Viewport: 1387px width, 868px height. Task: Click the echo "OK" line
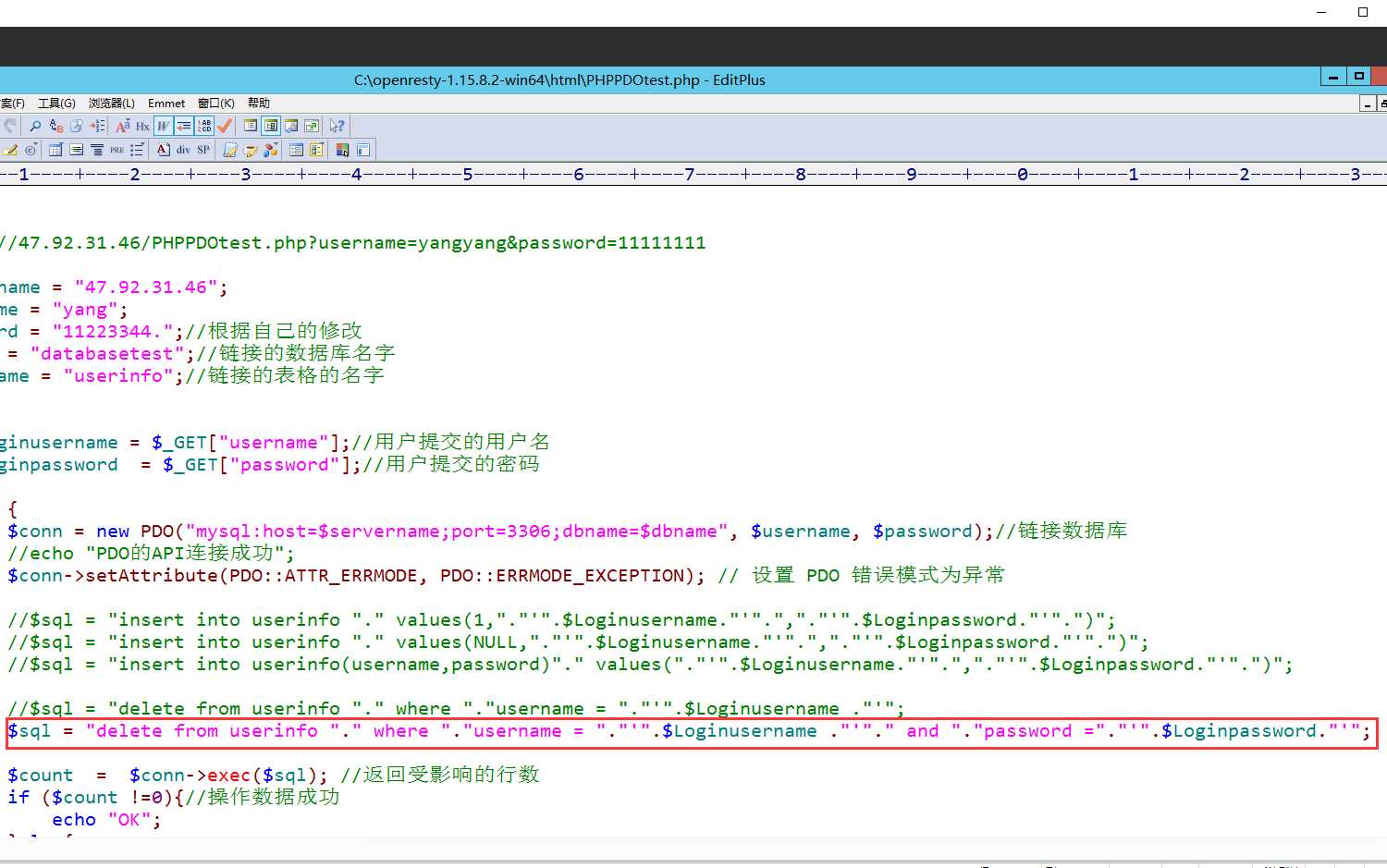click(x=106, y=820)
